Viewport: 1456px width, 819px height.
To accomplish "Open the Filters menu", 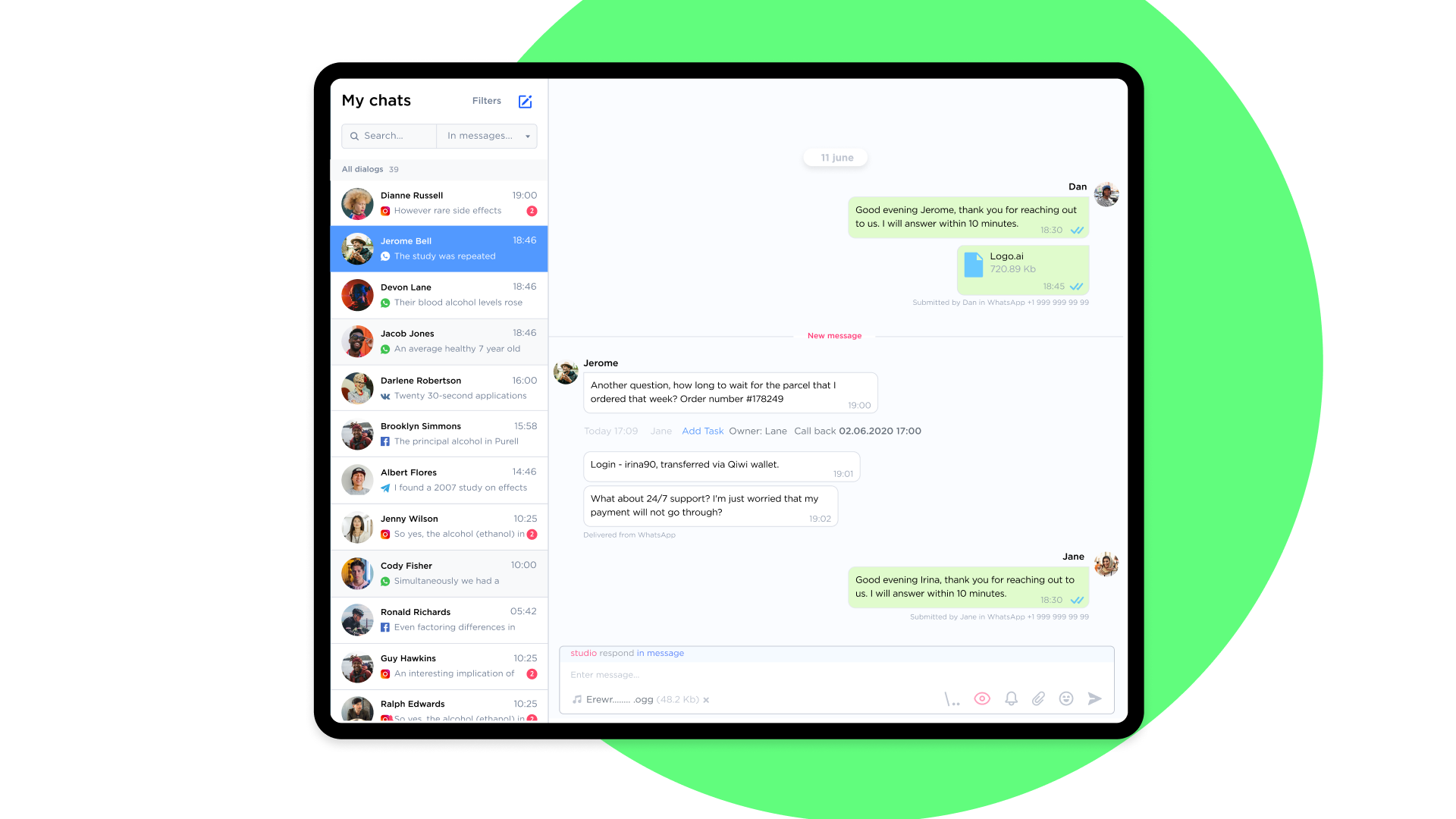I will coord(486,100).
